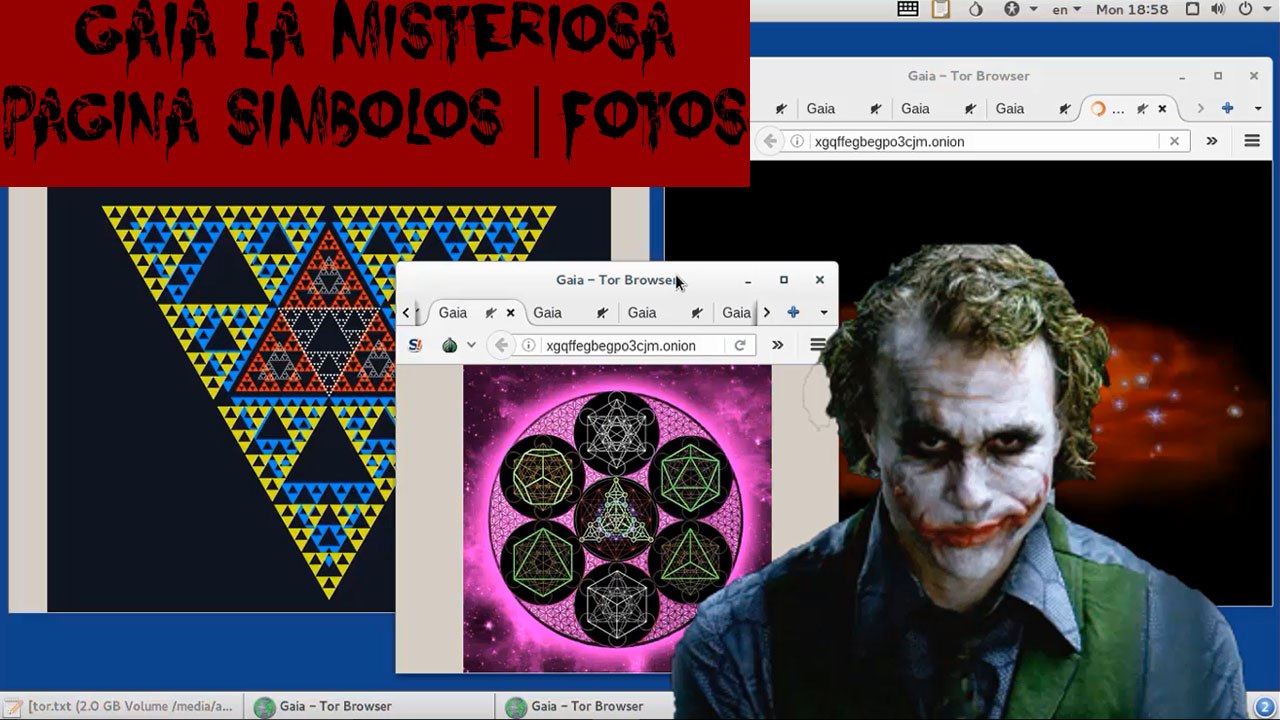
Task: Open the on-screen keyboard icon in top bar
Action: coord(908,9)
